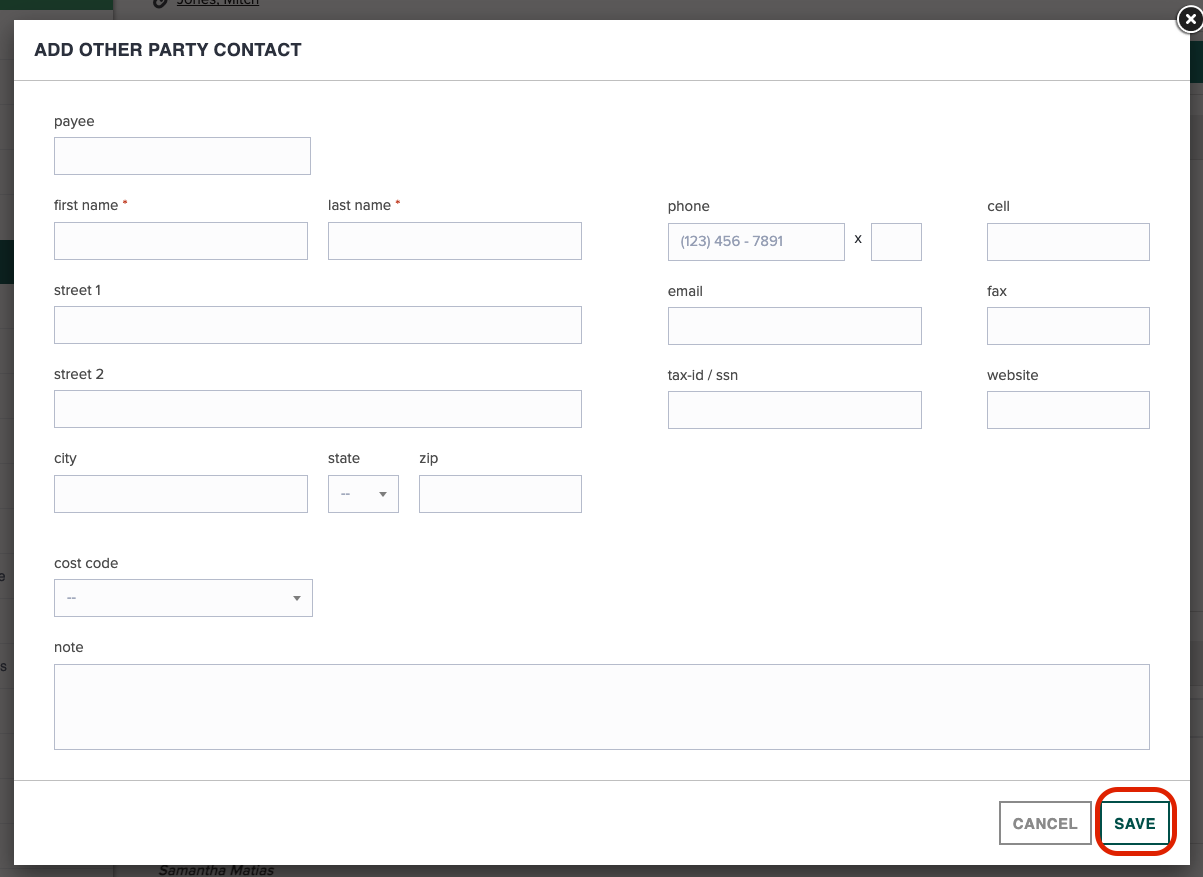Focus the first name field
Screen dimensions: 1203x877
pyautogui.click(x=181, y=241)
